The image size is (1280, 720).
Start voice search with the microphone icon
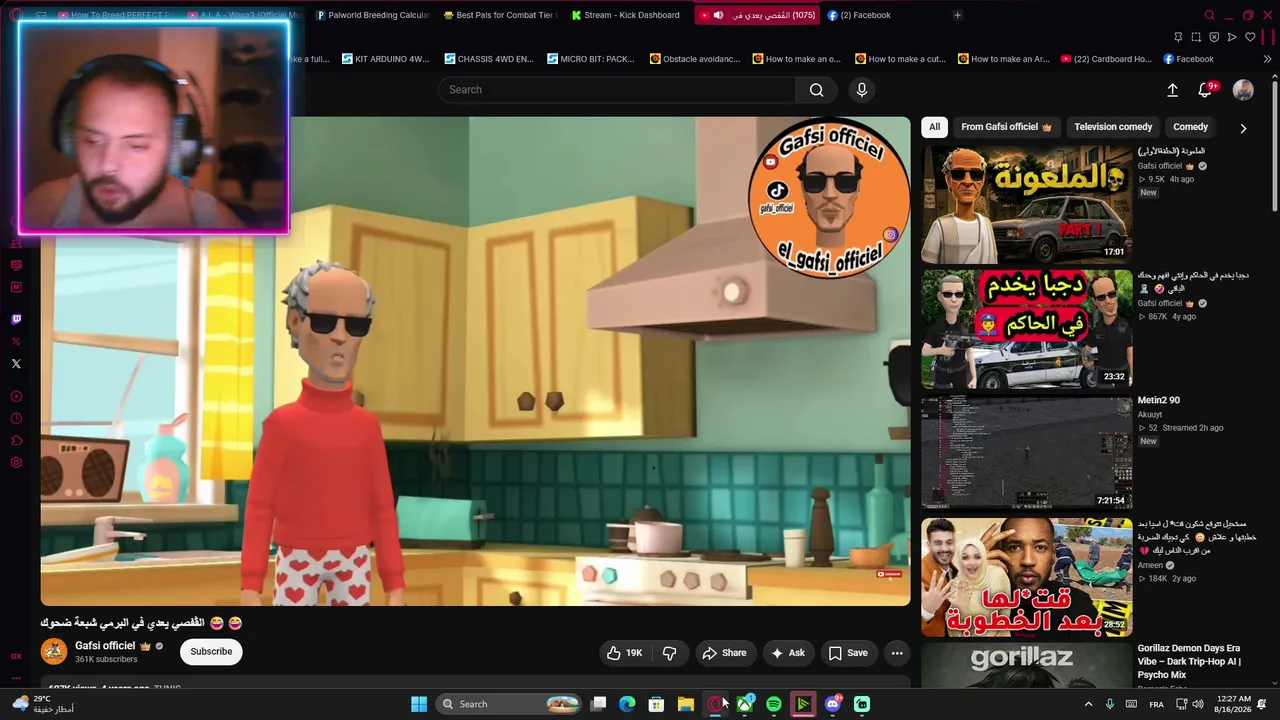click(862, 90)
